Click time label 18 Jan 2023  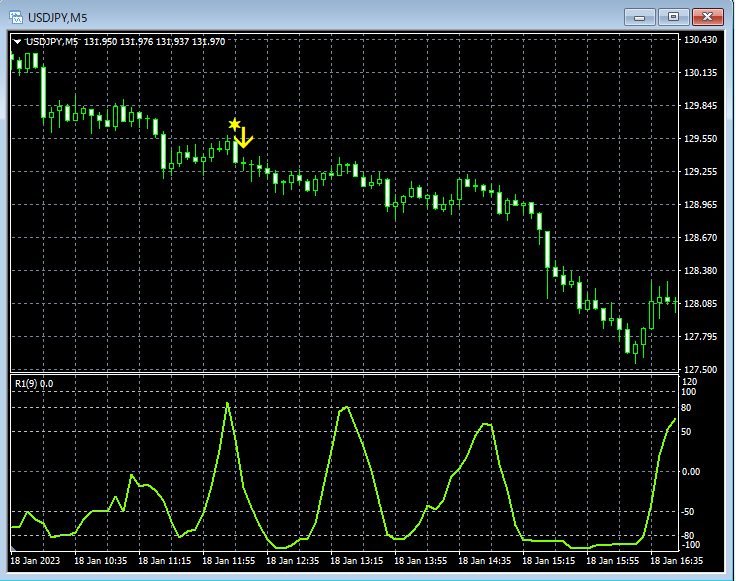(35, 561)
